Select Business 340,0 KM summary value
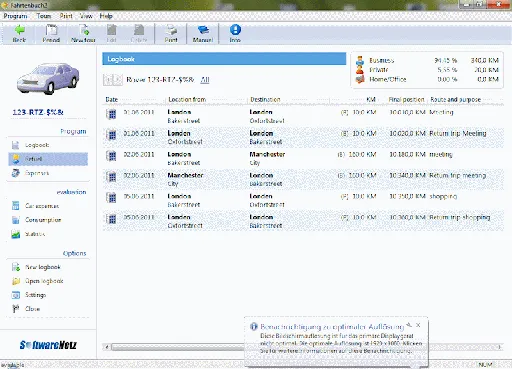The width and height of the screenshot is (512, 369). tap(484, 60)
